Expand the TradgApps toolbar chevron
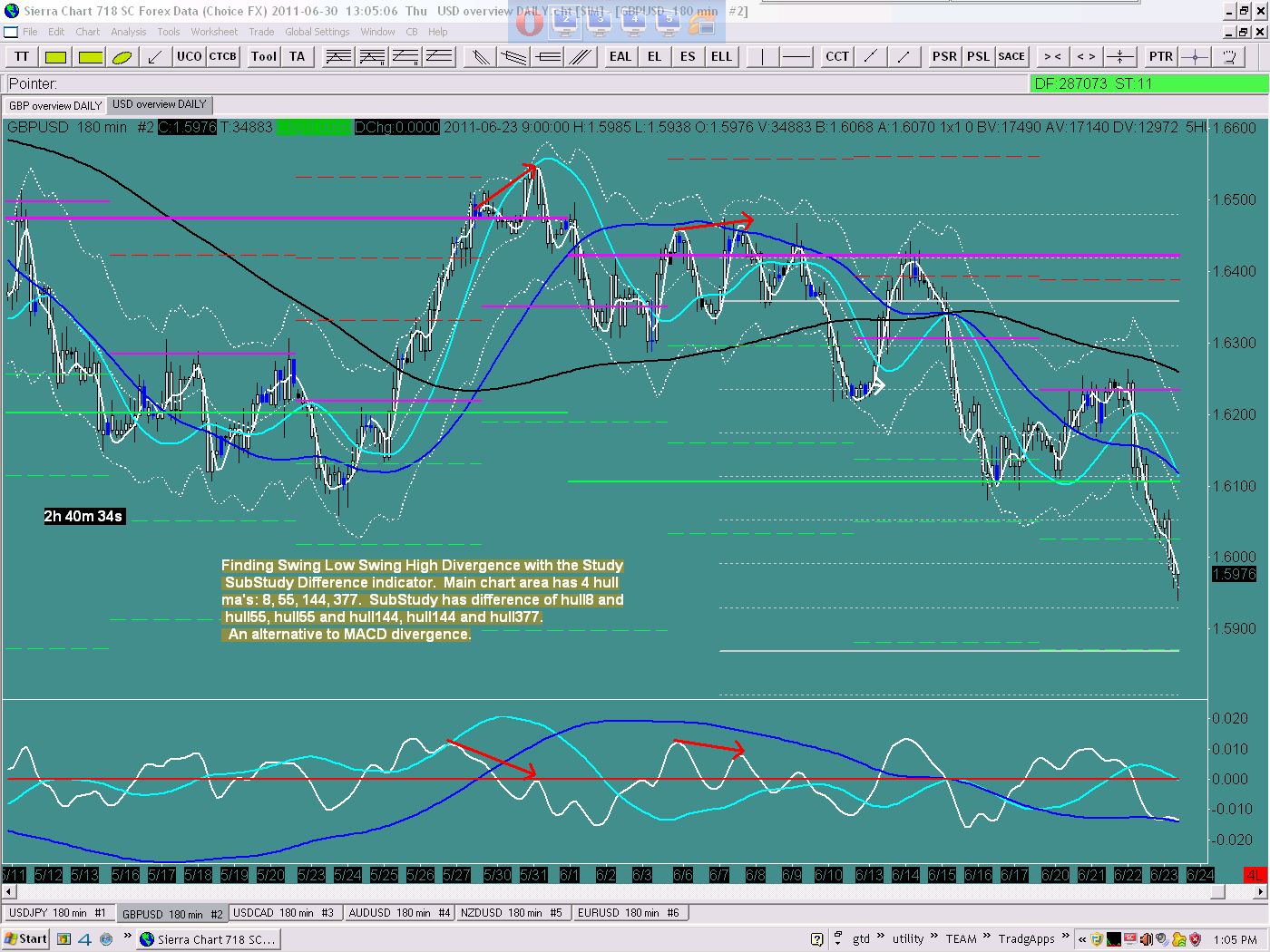Viewport: 1270px width, 952px height. click(x=1065, y=938)
